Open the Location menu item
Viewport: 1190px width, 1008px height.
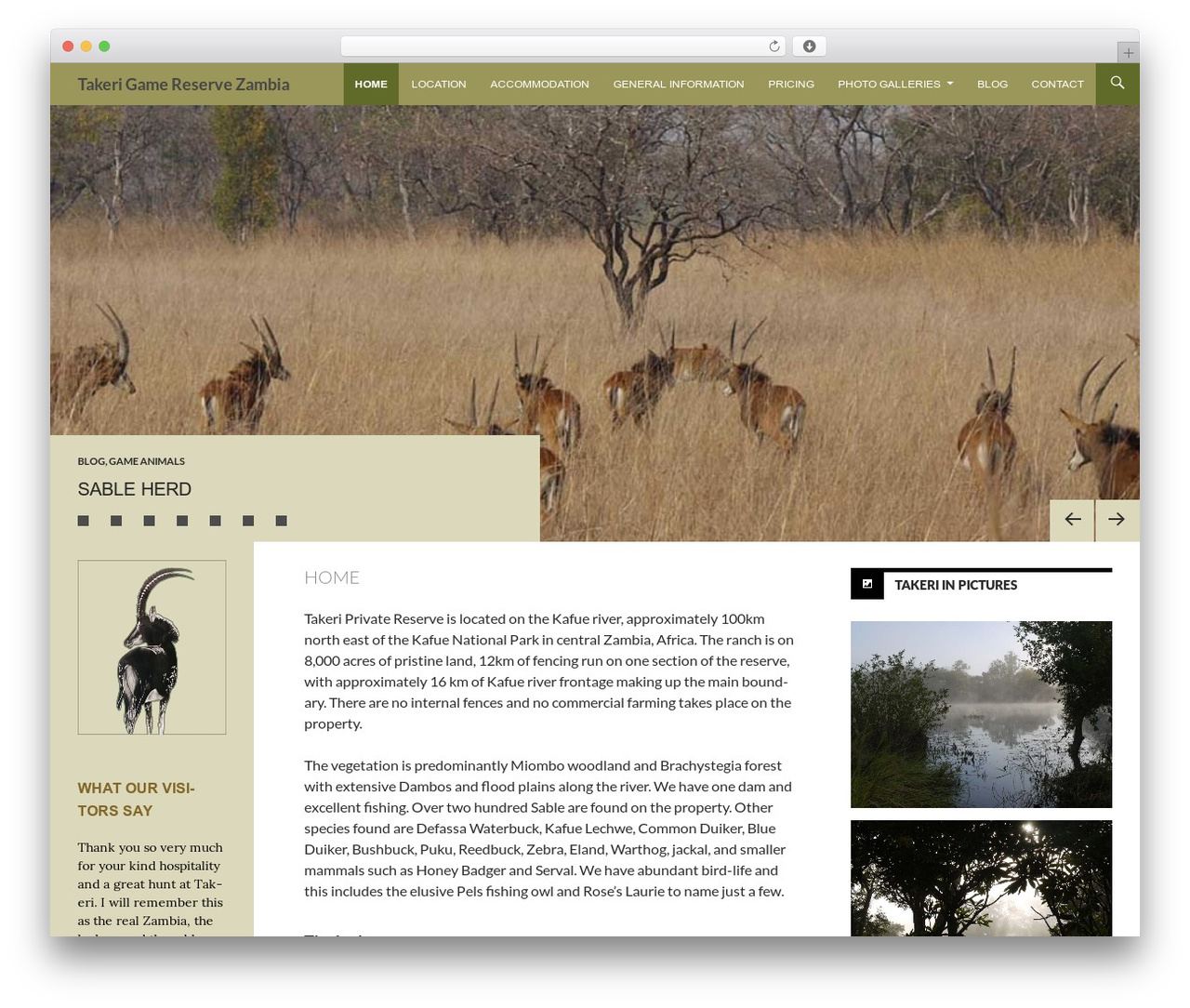coord(439,84)
